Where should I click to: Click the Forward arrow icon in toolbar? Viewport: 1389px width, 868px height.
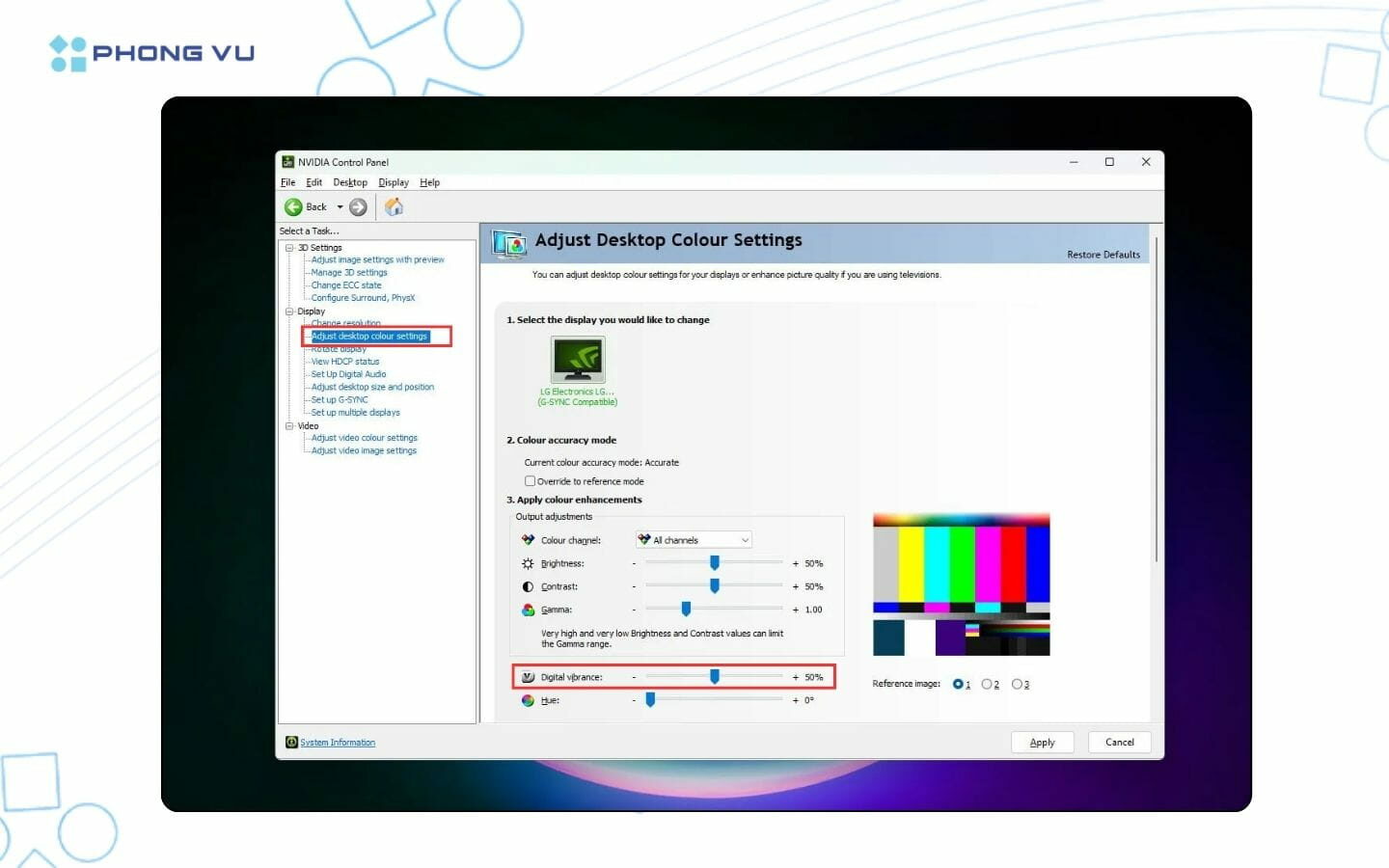[358, 207]
